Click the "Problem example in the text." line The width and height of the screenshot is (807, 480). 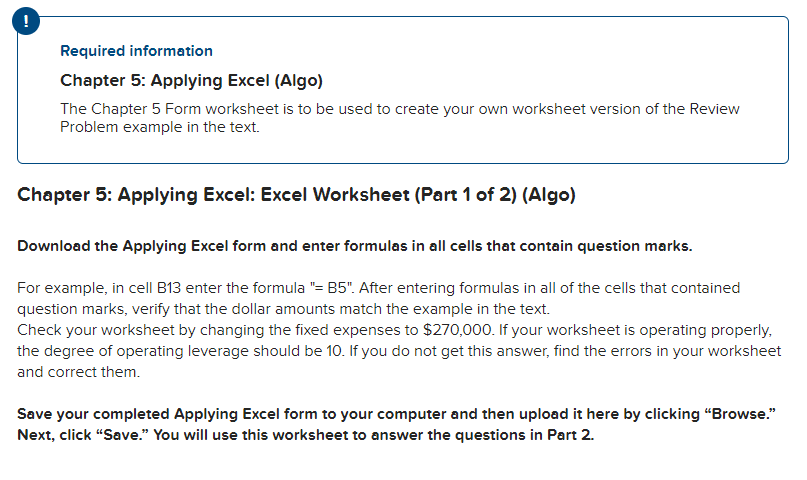click(x=160, y=127)
